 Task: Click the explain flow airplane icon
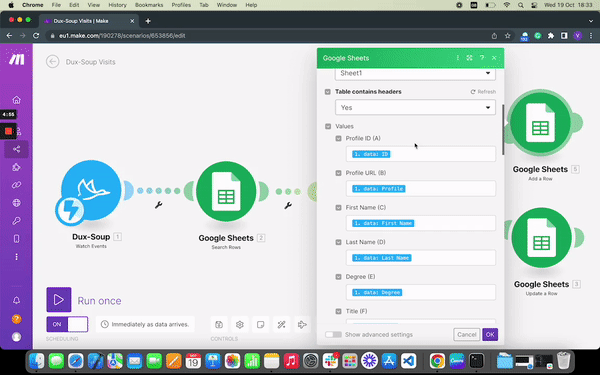coord(302,324)
